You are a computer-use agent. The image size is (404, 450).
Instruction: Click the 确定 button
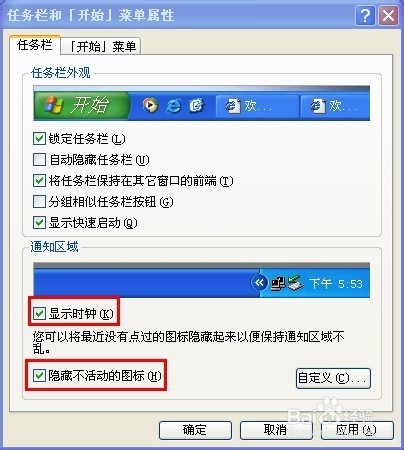(195, 430)
